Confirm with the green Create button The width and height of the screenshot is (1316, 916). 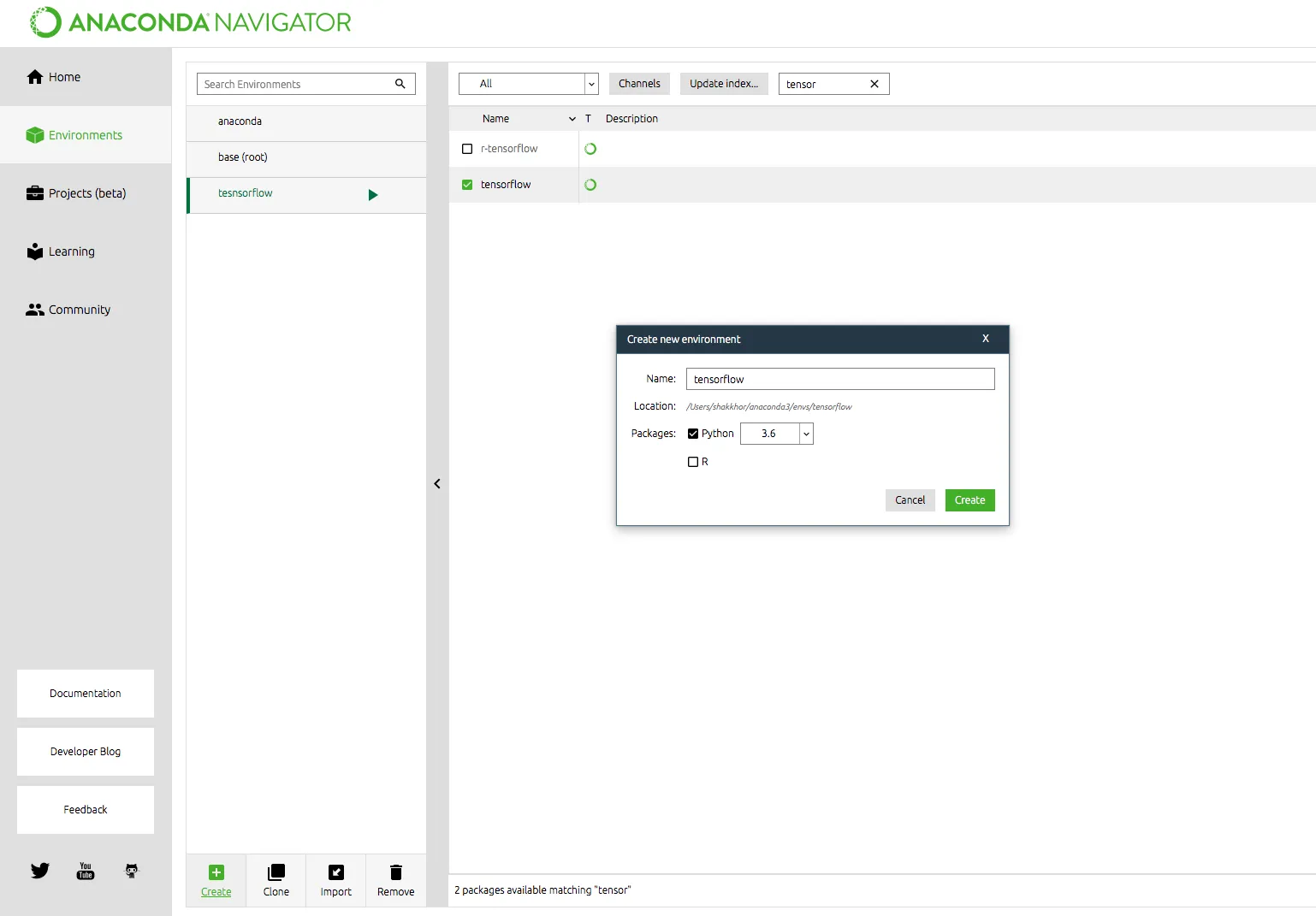pos(970,500)
